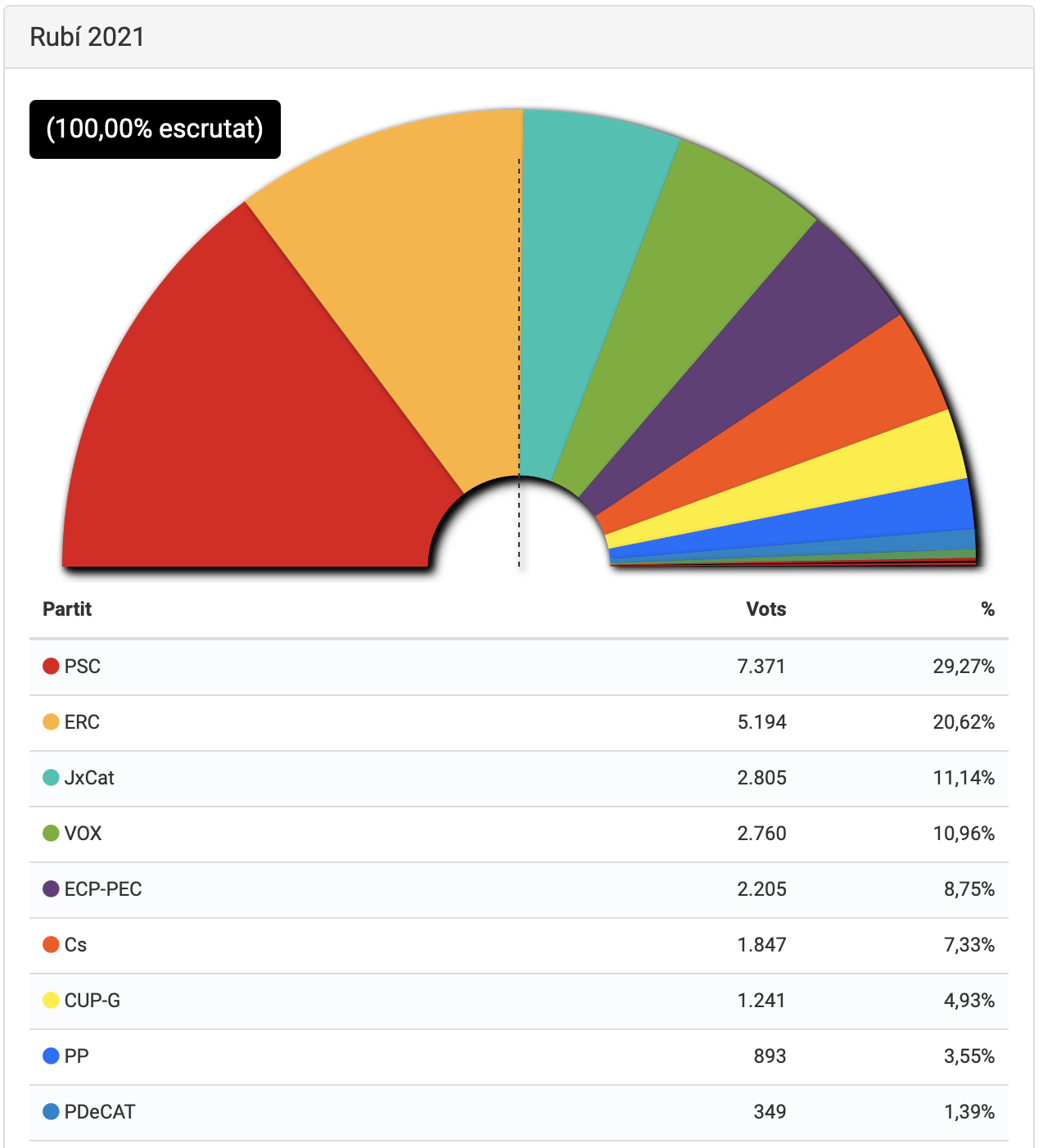Click the yellow CUP-G legend dot
1043x1148 pixels.
51,1001
